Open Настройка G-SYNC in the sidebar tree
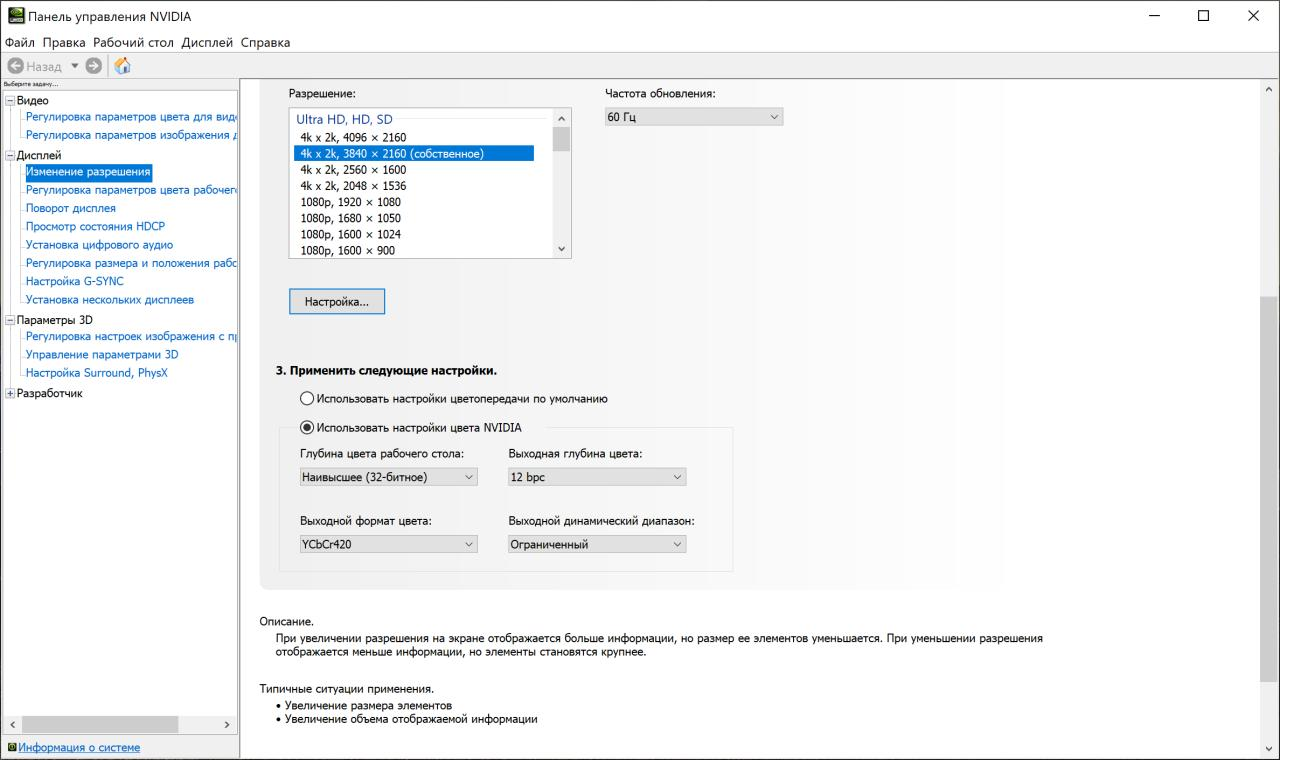This screenshot has height=761, width=1292. [x=74, y=281]
